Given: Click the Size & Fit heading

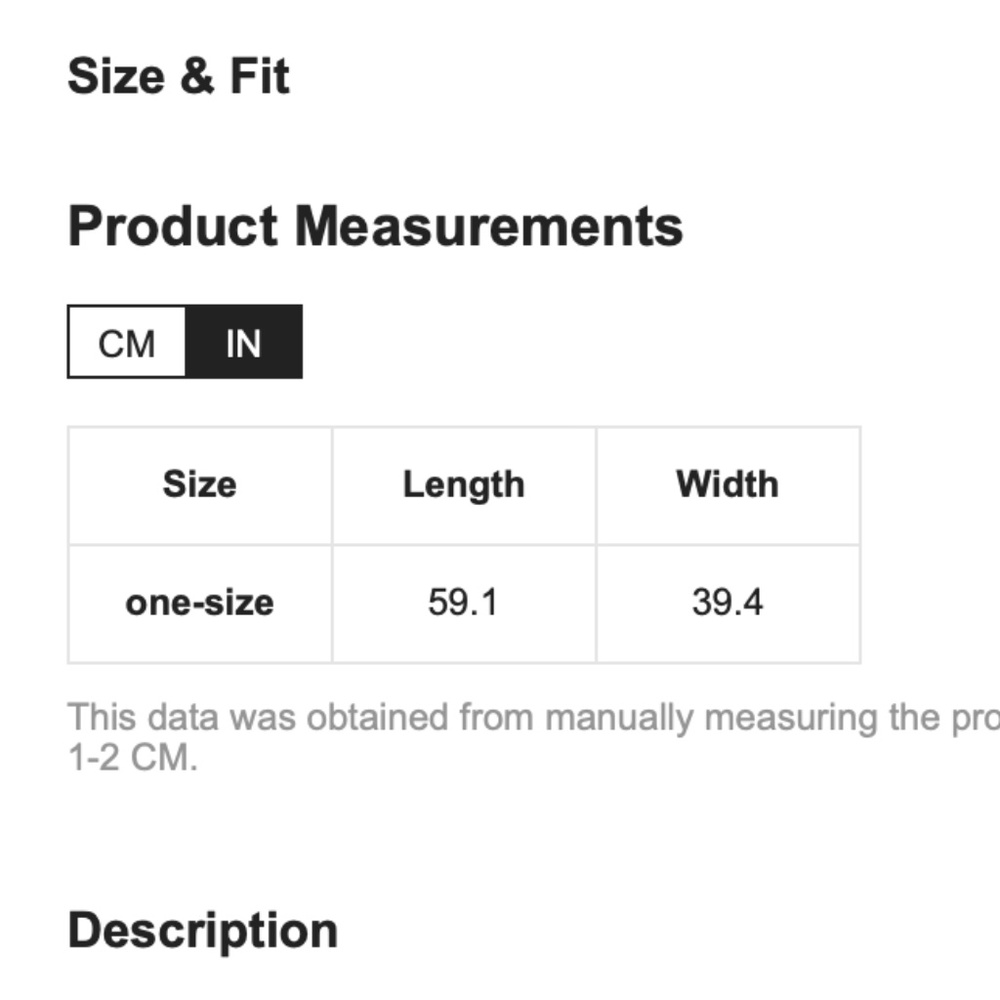Looking at the screenshot, I should 179,77.
